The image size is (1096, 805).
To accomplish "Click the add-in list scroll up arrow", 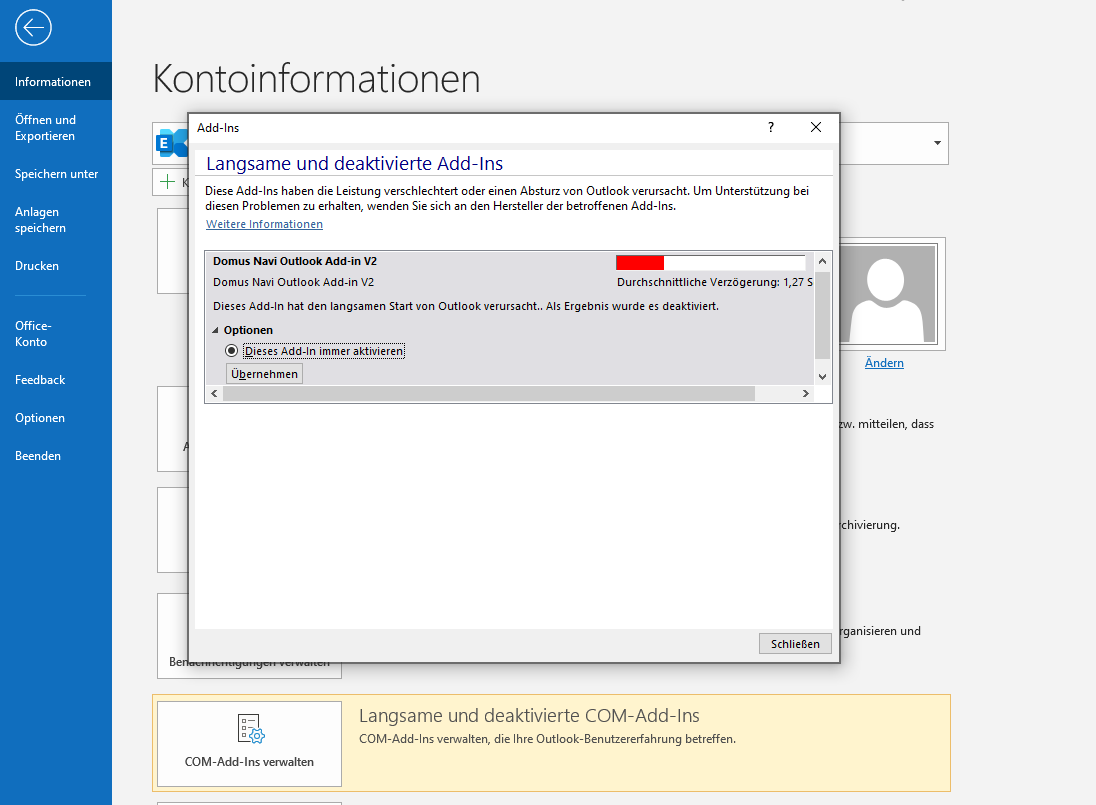I will pos(823,261).
